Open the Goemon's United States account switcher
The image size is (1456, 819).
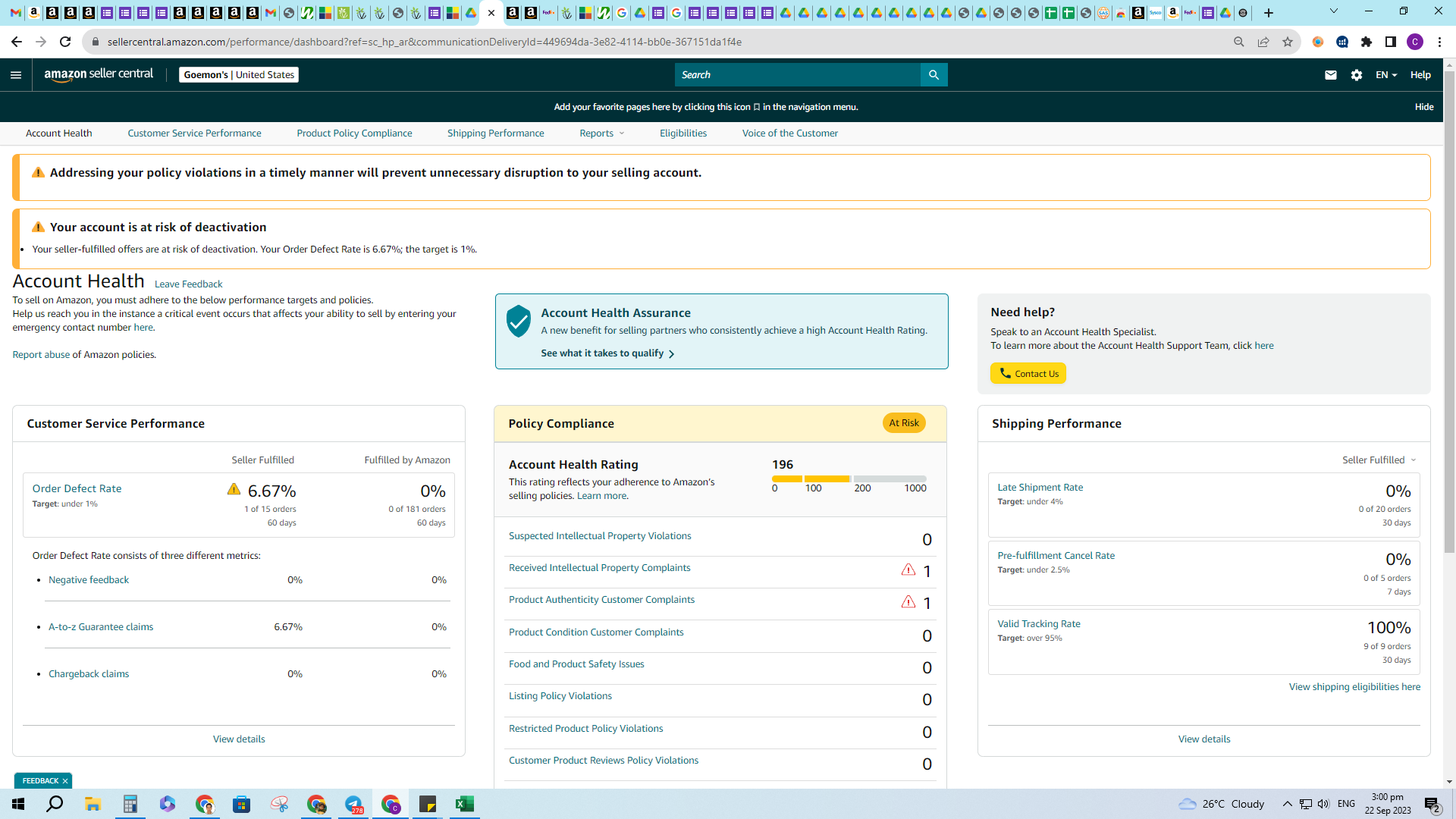click(x=239, y=74)
